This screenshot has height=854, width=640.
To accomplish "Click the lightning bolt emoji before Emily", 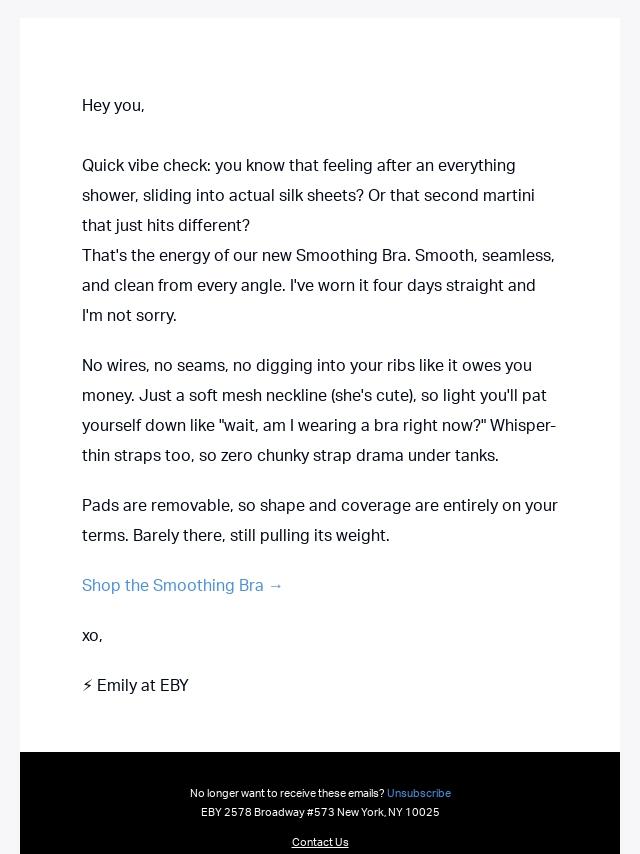I will pos(87,685).
